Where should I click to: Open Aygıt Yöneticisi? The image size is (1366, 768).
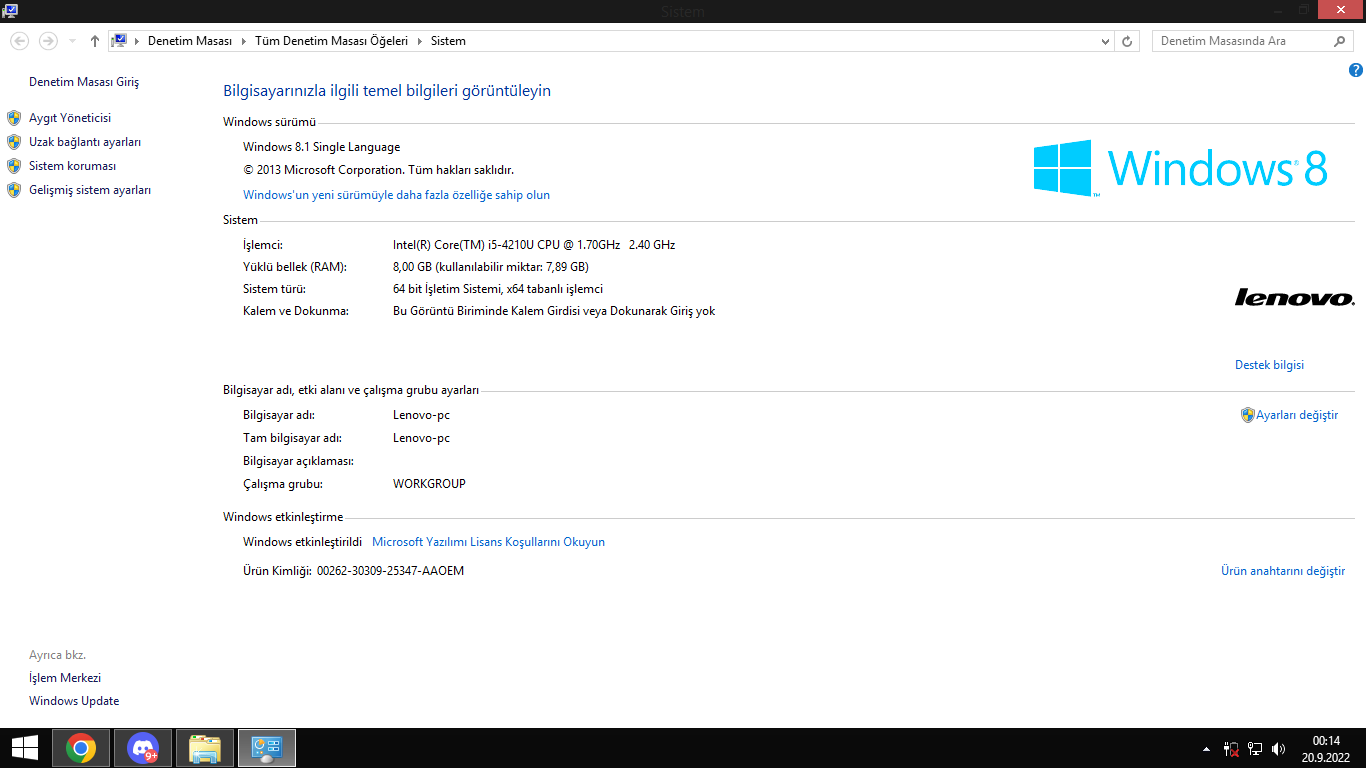(70, 118)
